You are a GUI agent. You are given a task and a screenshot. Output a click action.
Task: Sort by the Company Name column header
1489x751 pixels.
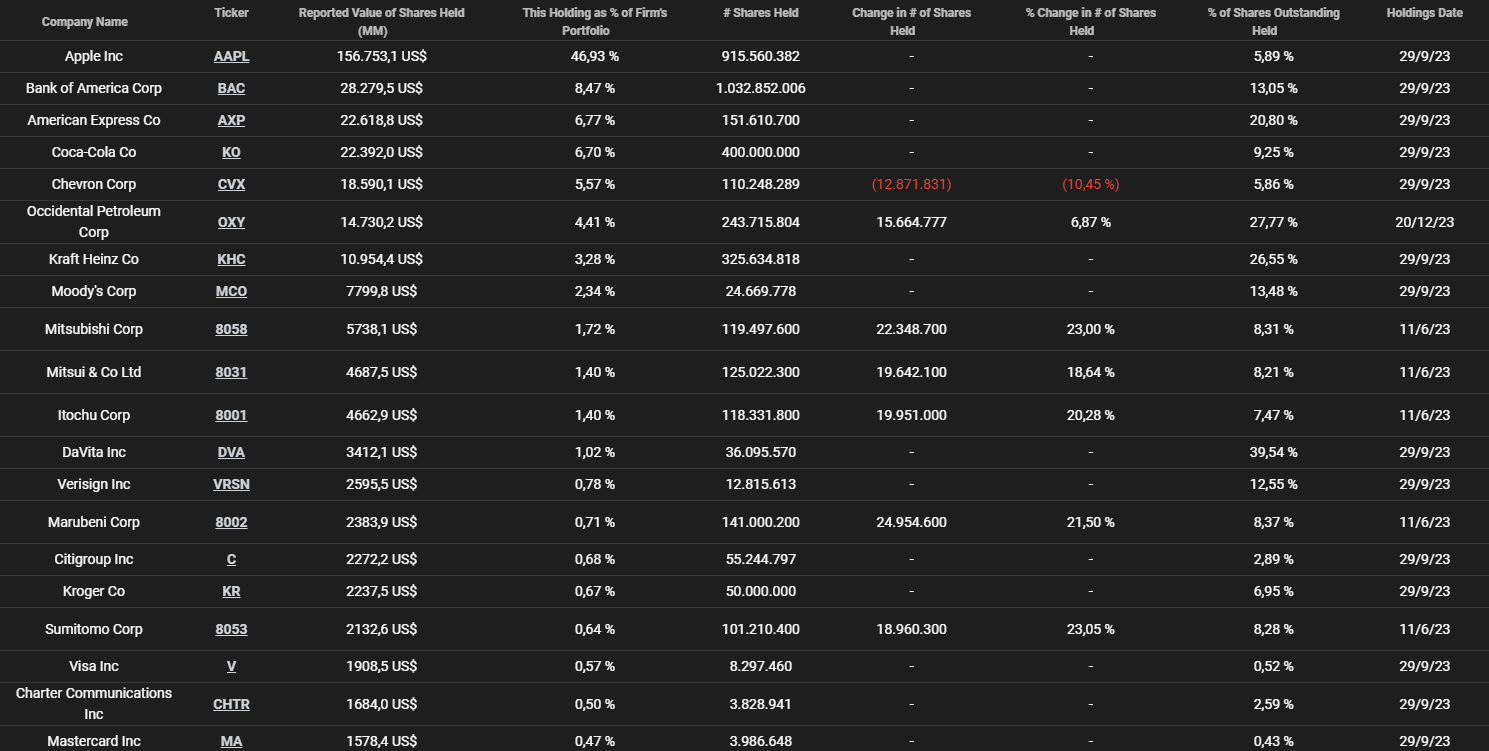85,21
